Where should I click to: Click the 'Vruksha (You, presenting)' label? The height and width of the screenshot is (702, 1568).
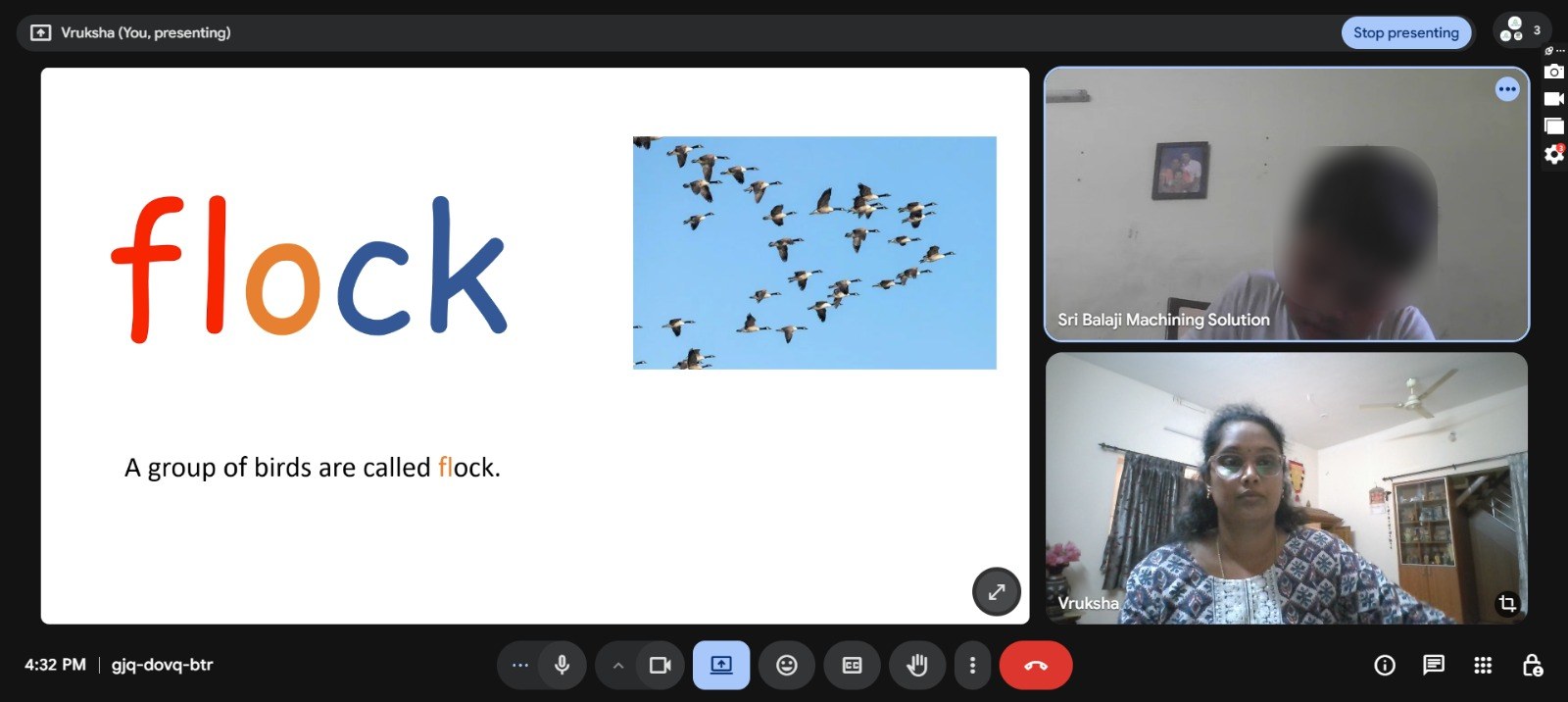coord(146,32)
